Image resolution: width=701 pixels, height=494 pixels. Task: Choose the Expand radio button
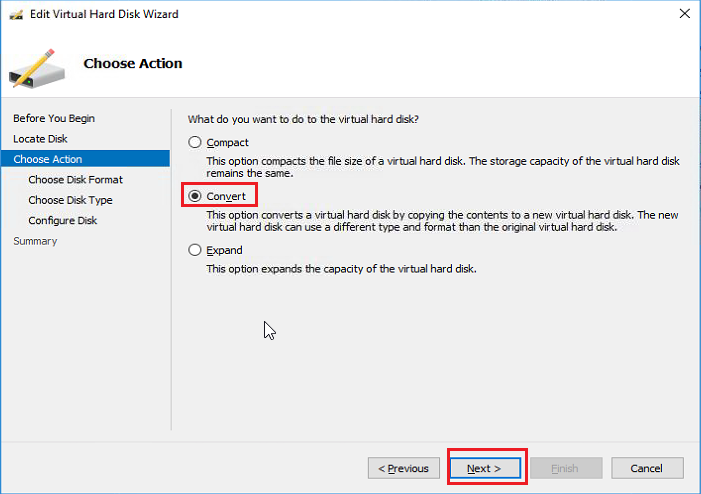click(195, 250)
